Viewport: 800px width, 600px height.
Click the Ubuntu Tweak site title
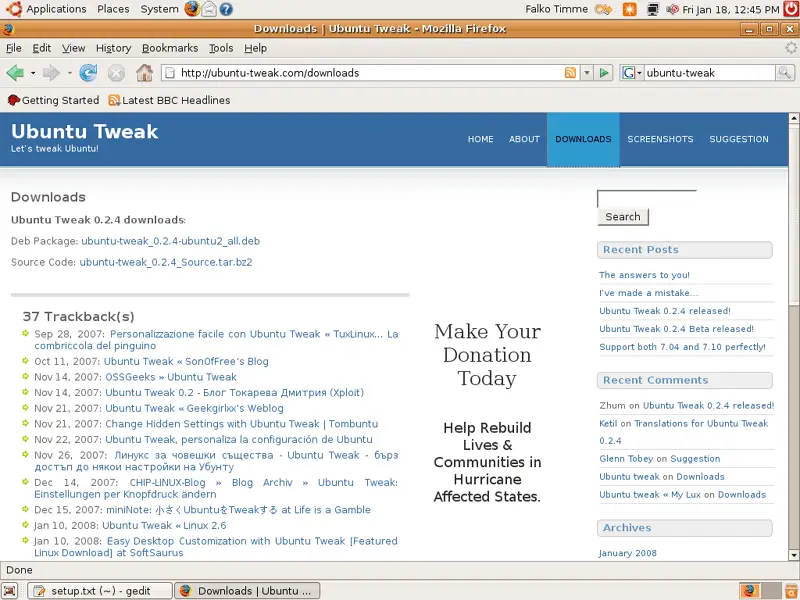(85, 132)
